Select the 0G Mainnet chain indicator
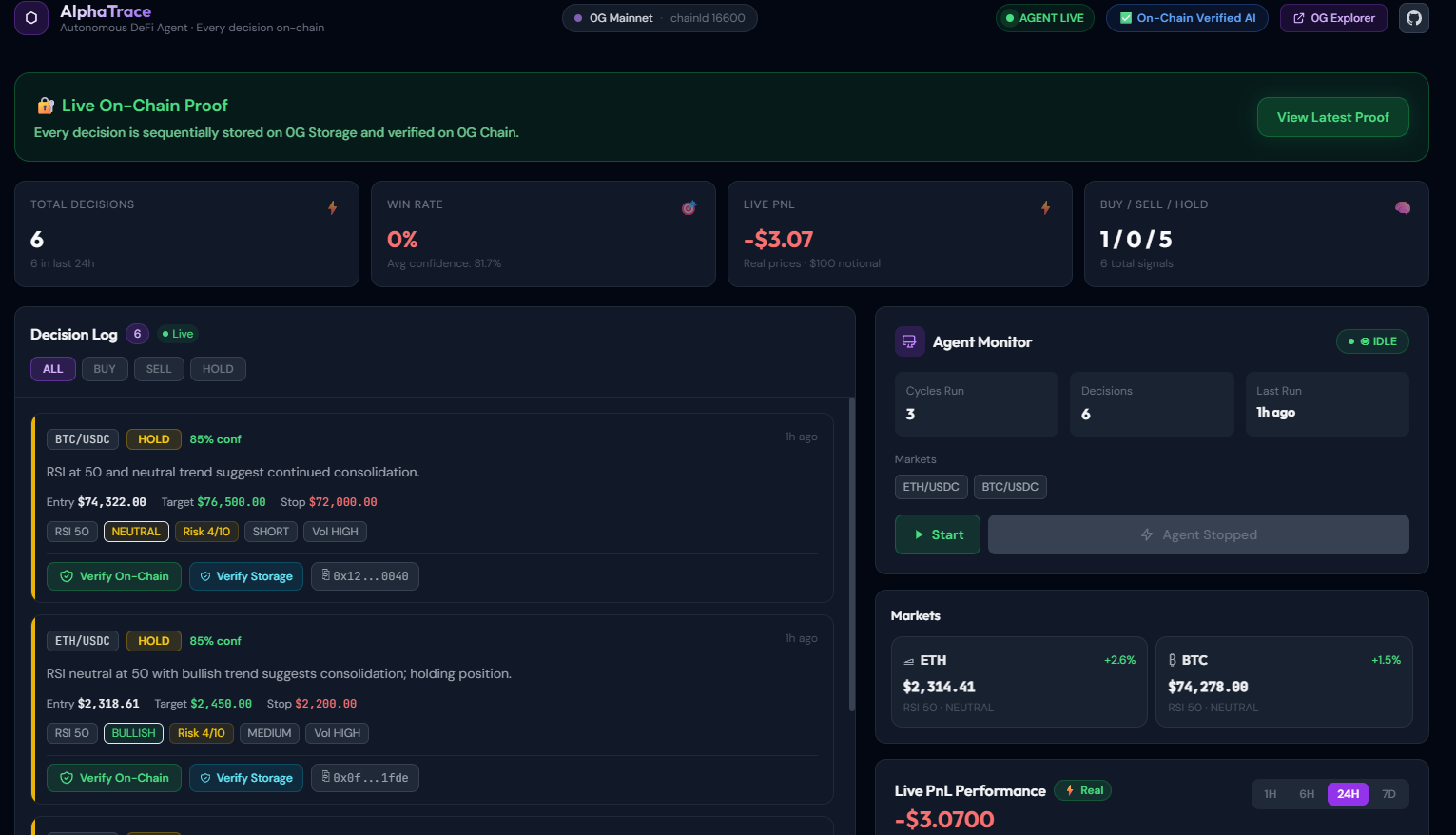The image size is (1456, 835). pyautogui.click(x=660, y=18)
